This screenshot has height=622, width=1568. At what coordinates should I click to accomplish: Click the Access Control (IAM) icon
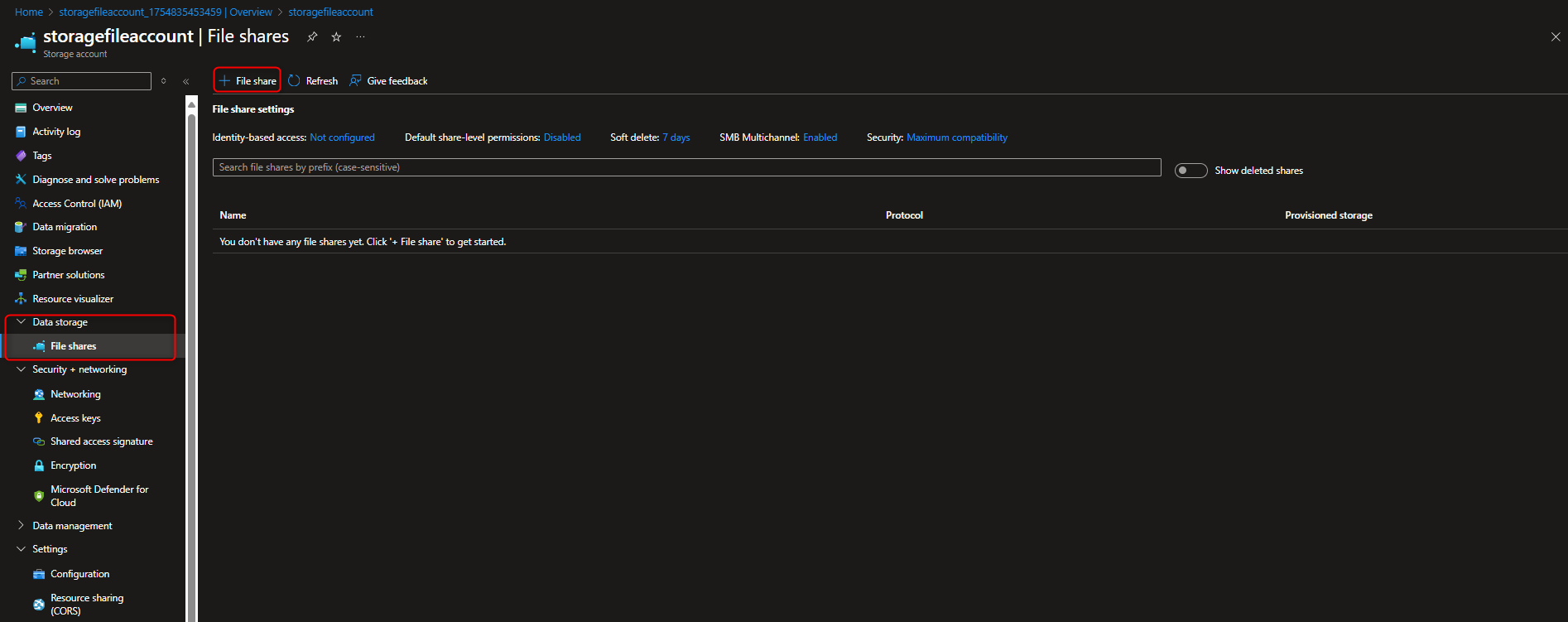click(21, 204)
